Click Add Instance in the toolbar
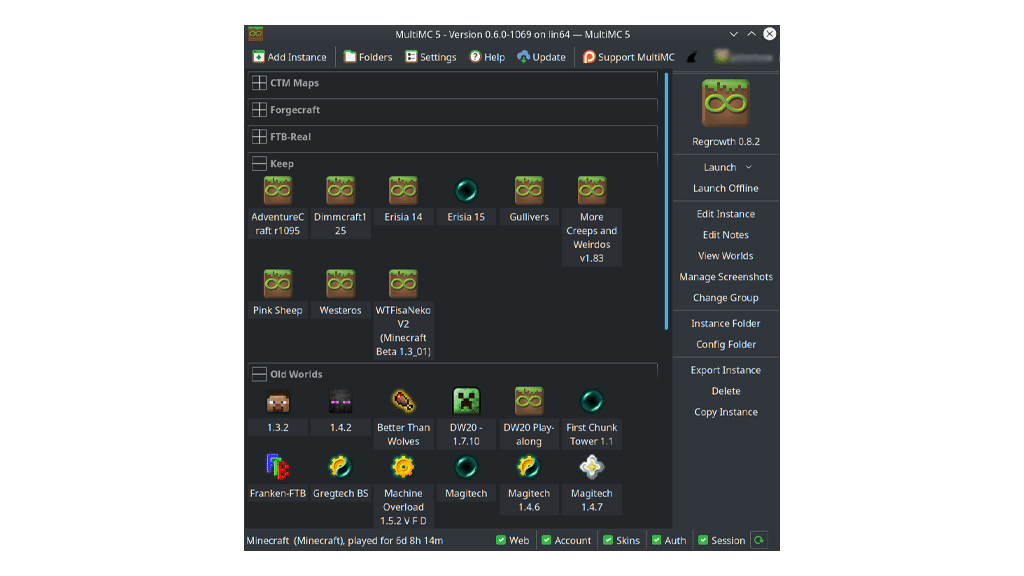The width and height of the screenshot is (1024, 576). pyautogui.click(x=289, y=57)
